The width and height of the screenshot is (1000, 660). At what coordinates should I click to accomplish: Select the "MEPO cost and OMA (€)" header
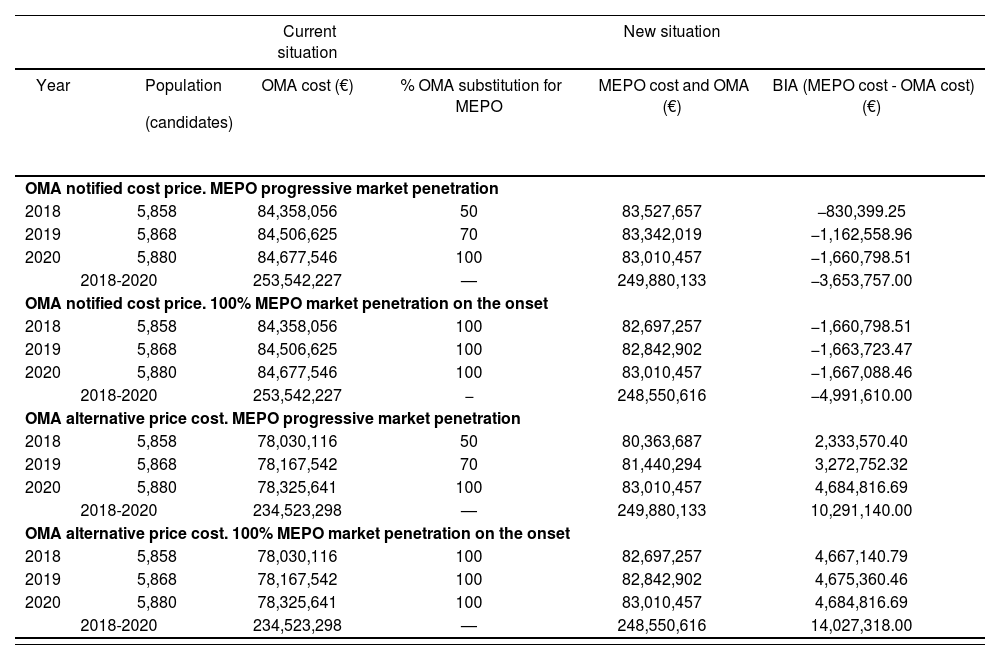[673, 95]
